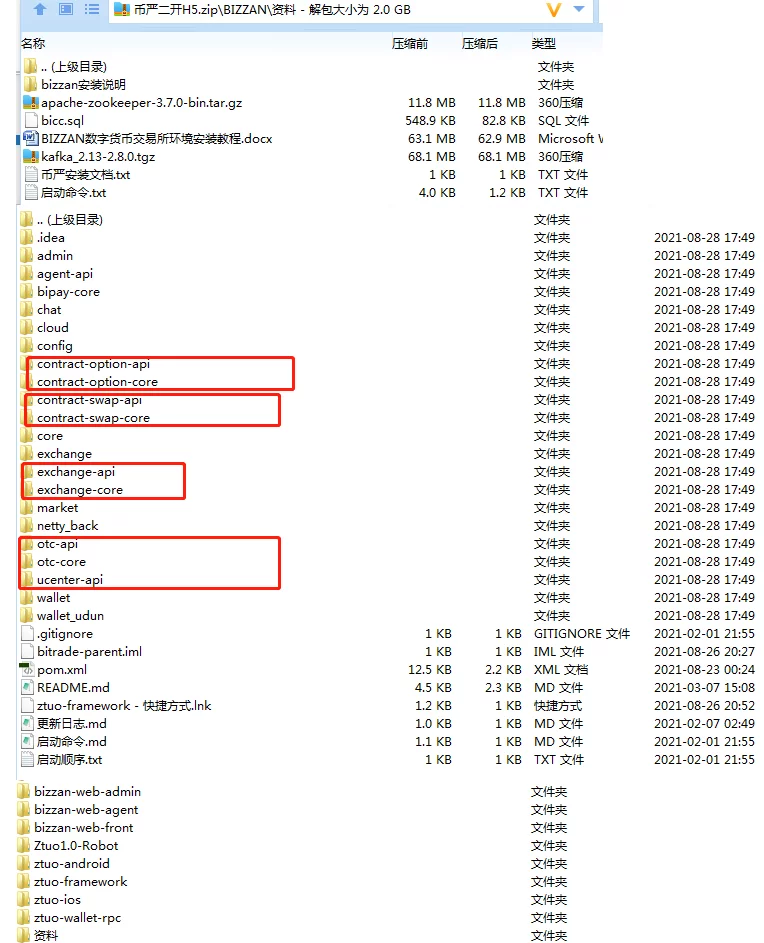764x943 pixels.
Task: Open the address path dropdown arrow
Action: [x=579, y=9]
